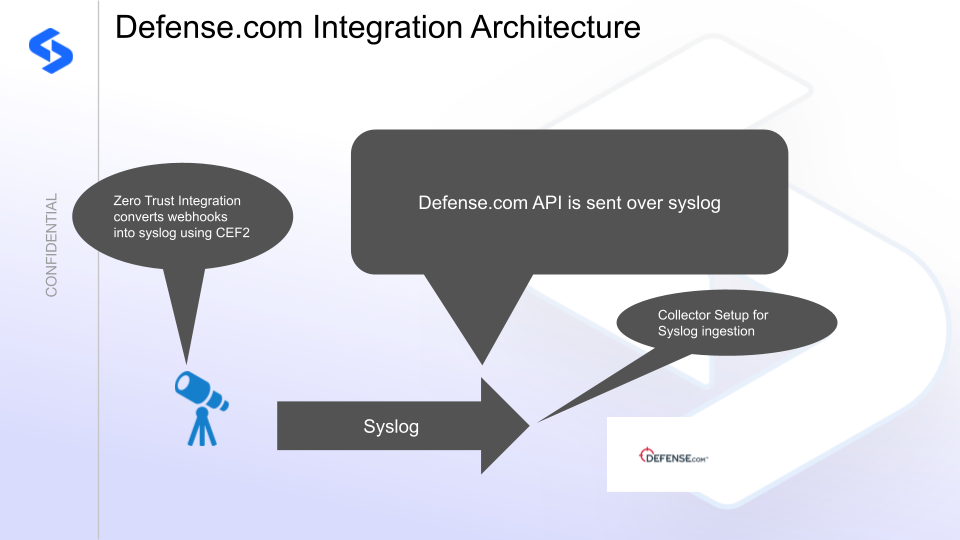Click the pointer tail of Zero Trust callout

(181, 320)
